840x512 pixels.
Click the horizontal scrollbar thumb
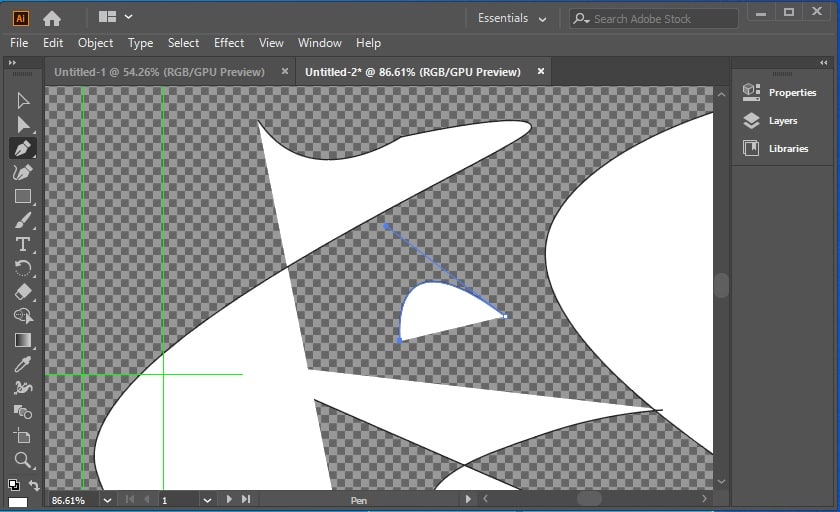pyautogui.click(x=589, y=499)
